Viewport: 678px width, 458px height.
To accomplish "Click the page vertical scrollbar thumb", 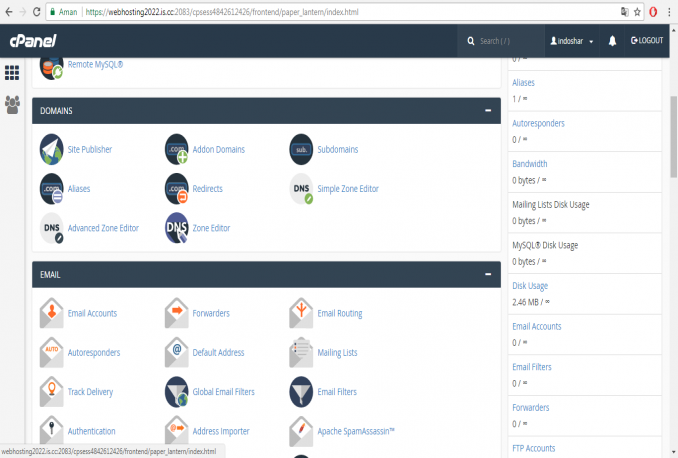I will point(674,136).
